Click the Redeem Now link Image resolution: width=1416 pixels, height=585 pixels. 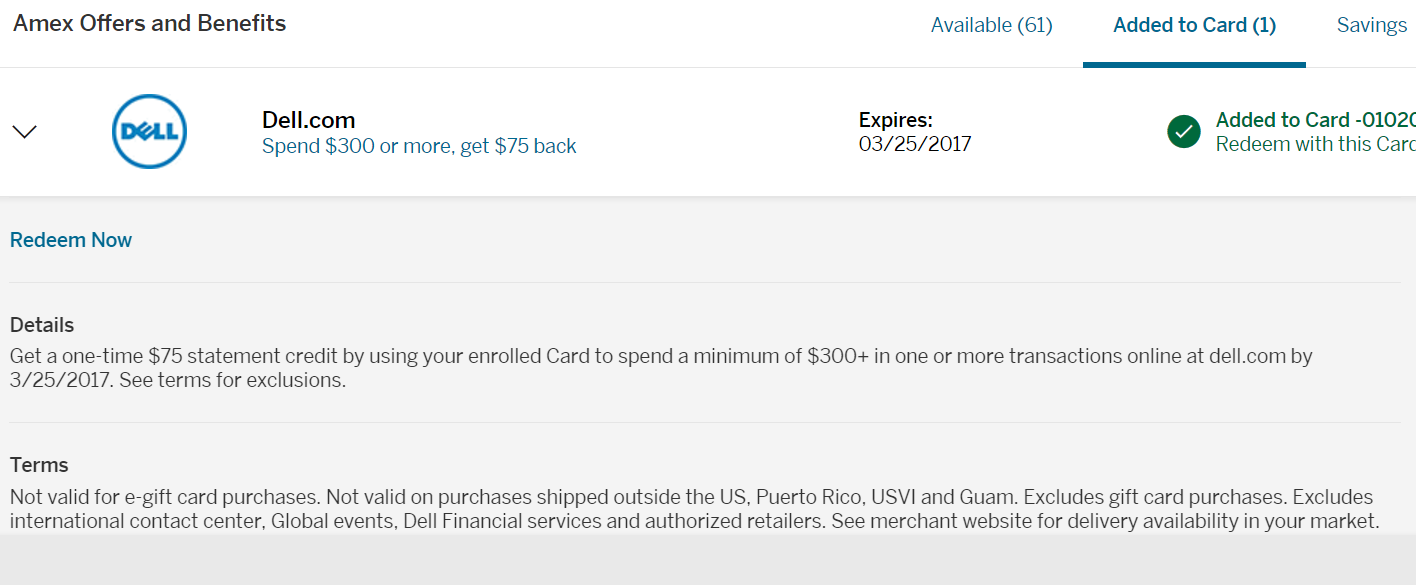[71, 240]
